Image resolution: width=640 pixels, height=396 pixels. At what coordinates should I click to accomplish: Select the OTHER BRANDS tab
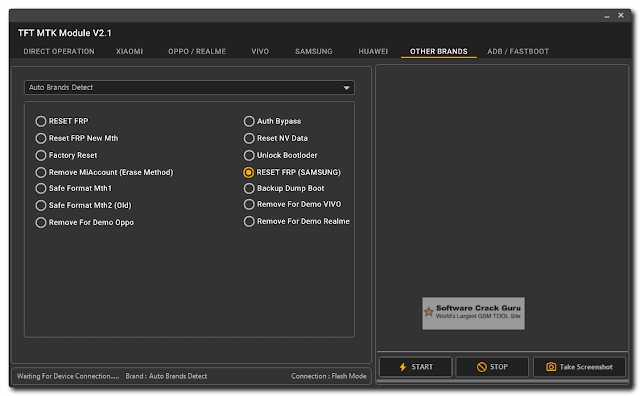pyautogui.click(x=439, y=51)
